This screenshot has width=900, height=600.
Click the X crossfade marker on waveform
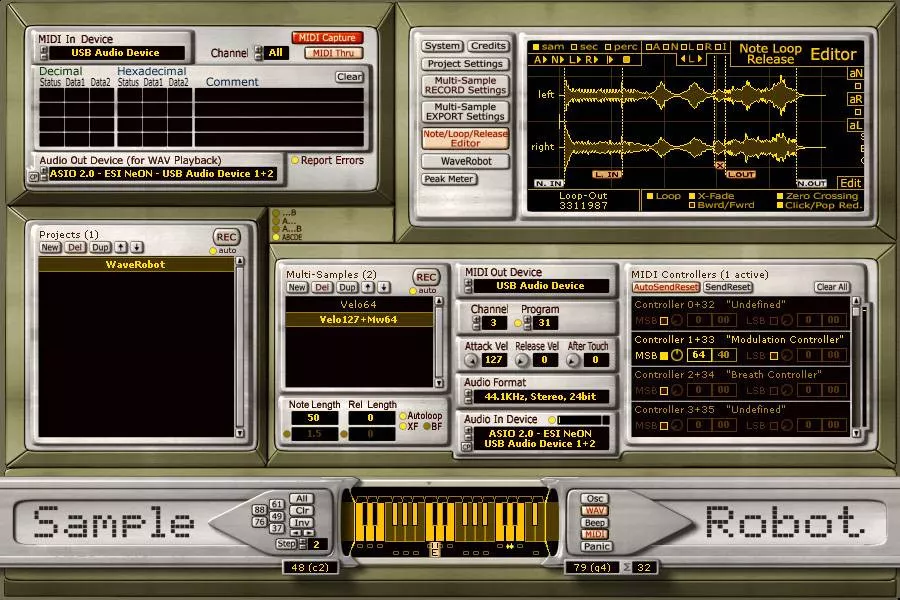[720, 165]
